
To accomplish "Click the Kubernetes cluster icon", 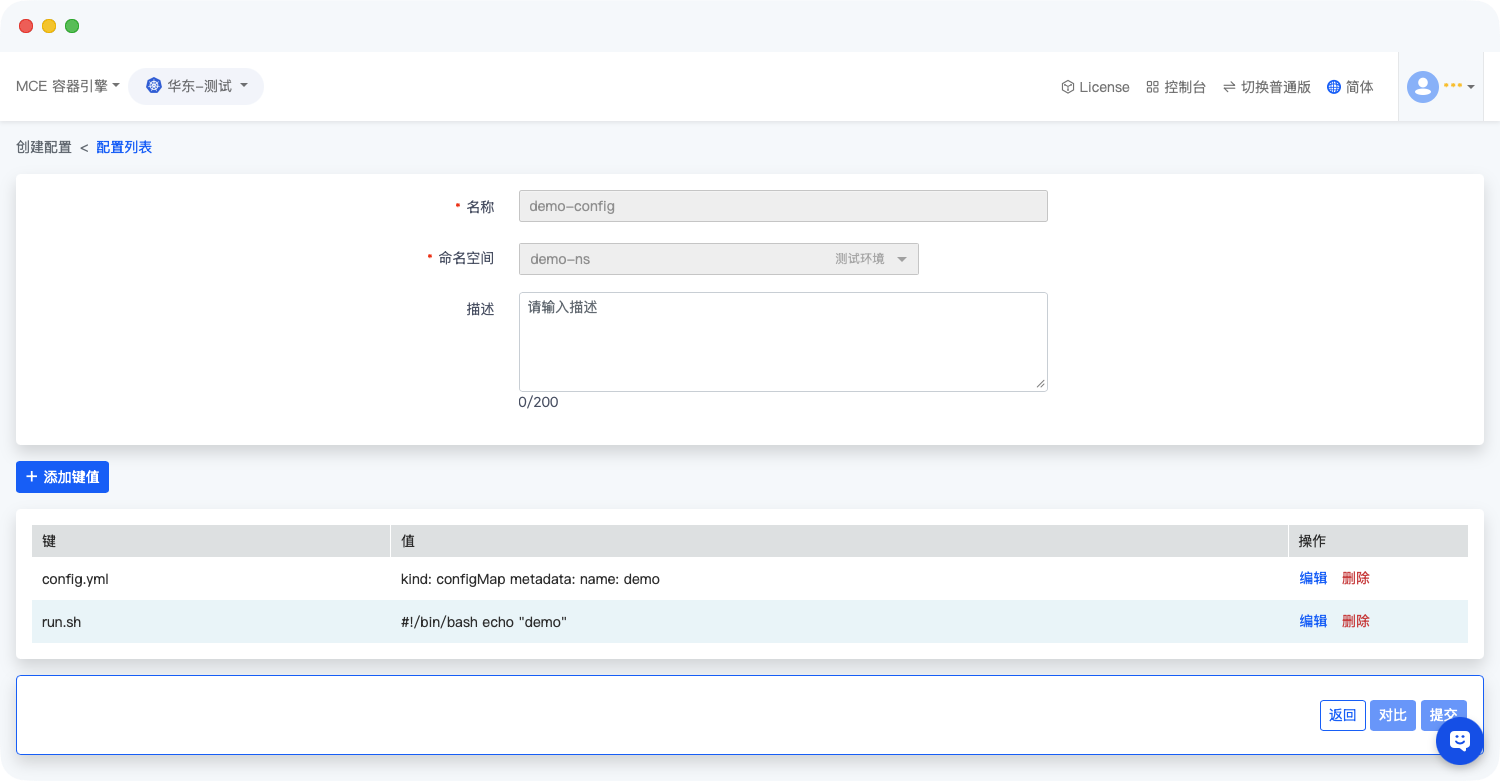I will tap(153, 86).
